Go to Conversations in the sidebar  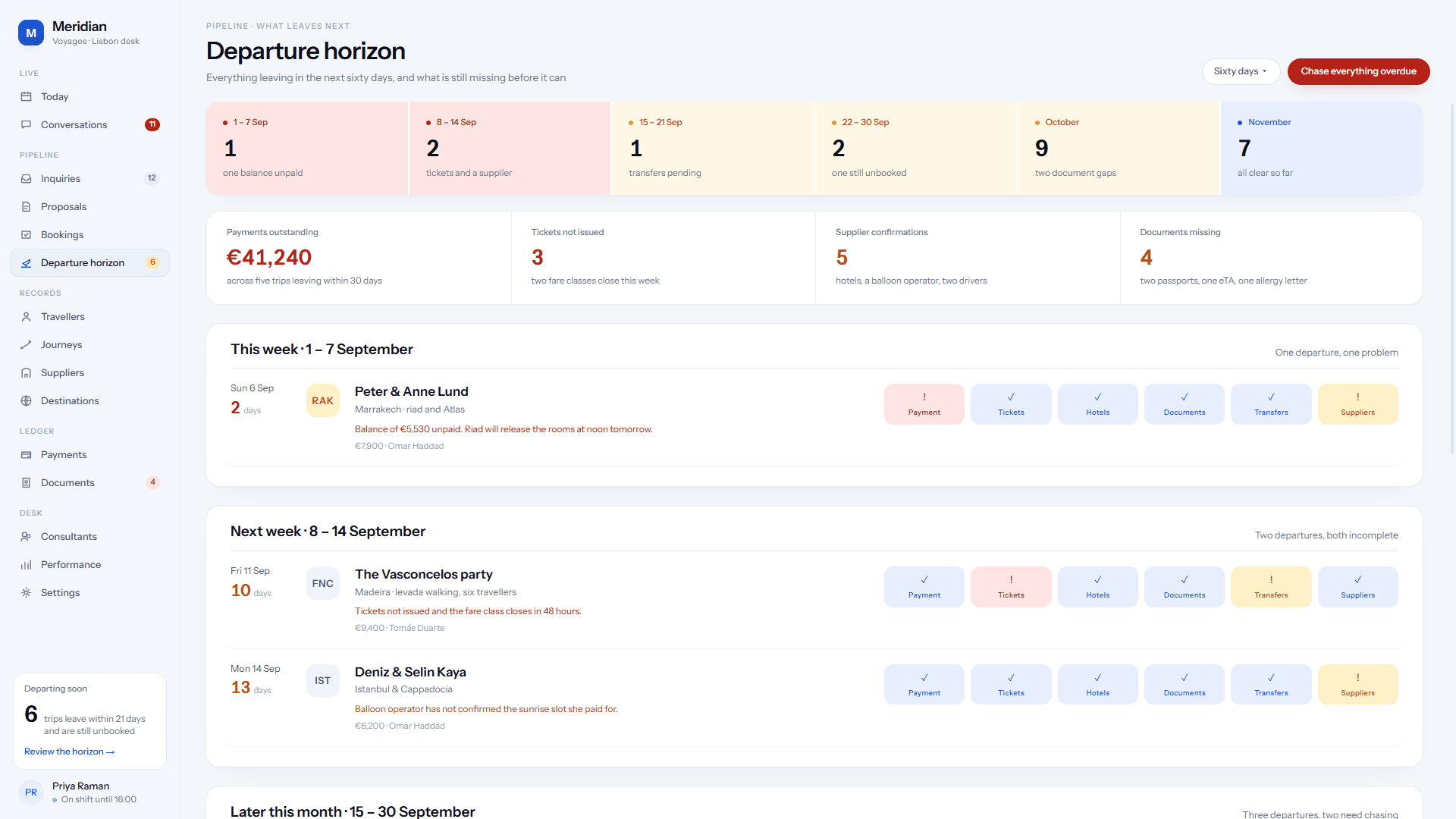89,125
